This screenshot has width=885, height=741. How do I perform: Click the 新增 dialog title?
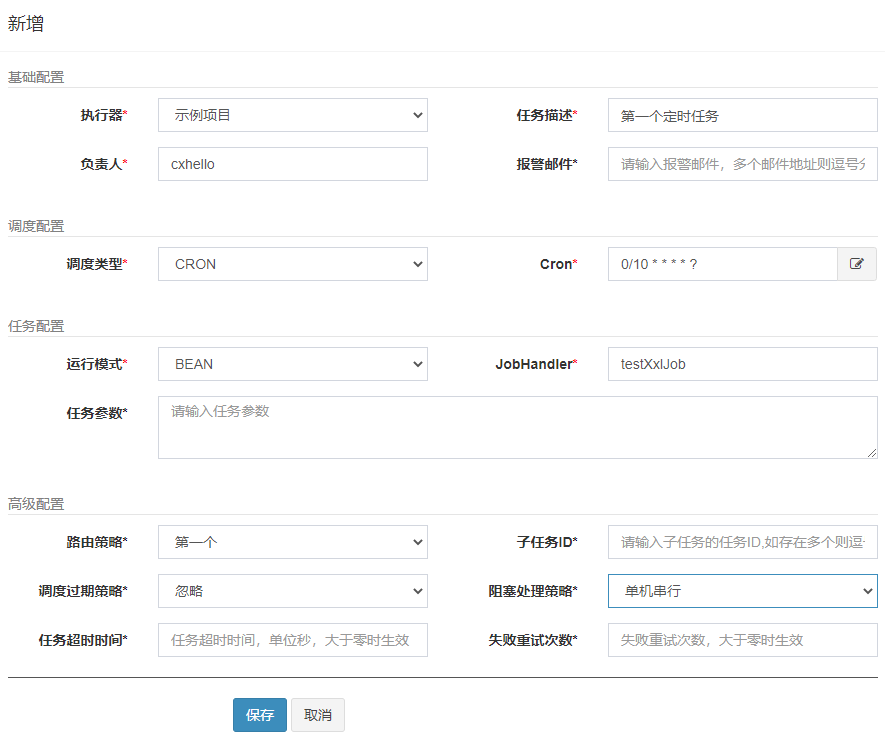point(25,24)
